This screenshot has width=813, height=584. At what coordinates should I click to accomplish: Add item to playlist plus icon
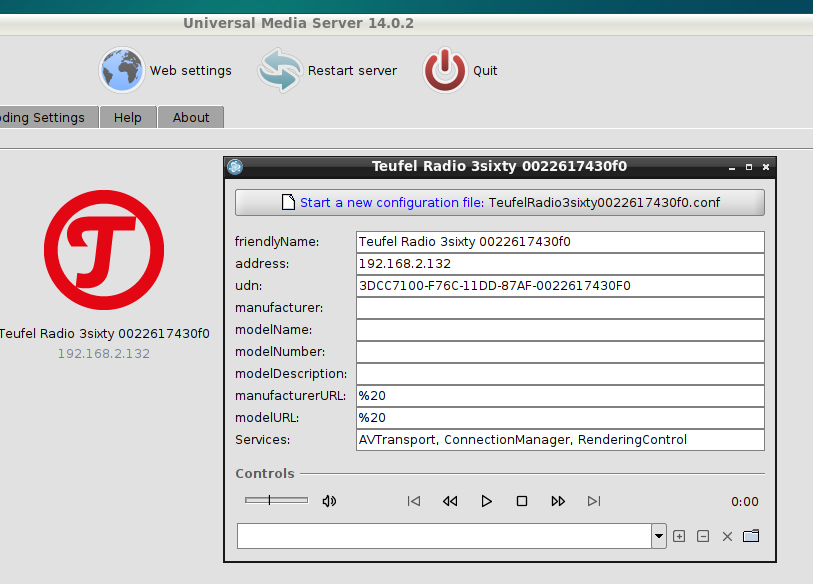point(679,536)
